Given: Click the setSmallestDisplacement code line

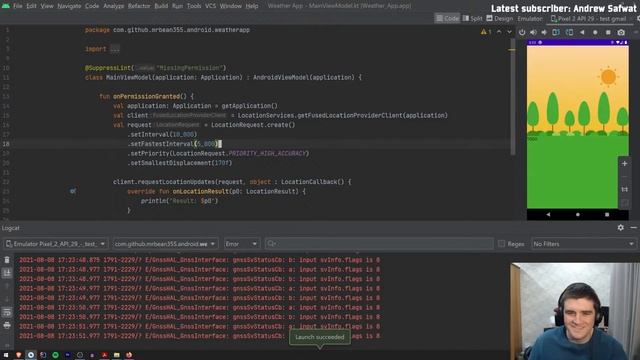Looking at the screenshot, I should pos(180,163).
